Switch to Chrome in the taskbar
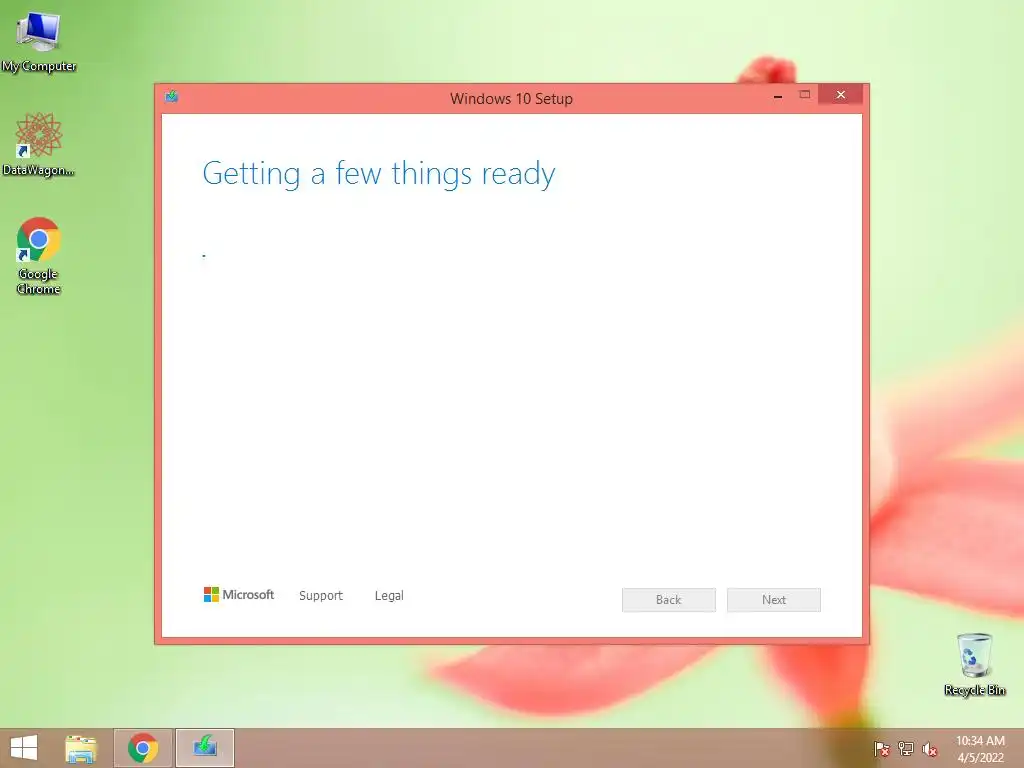This screenshot has width=1024, height=768. click(x=143, y=748)
